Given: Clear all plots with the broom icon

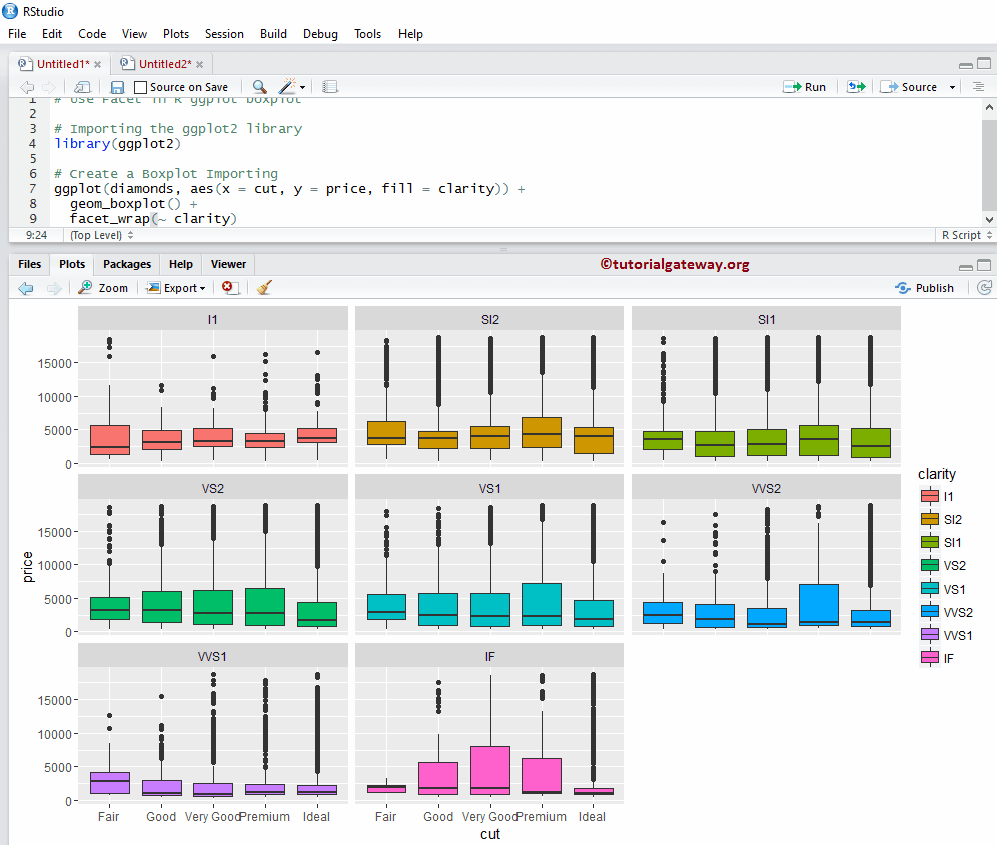Looking at the screenshot, I should pyautogui.click(x=264, y=287).
